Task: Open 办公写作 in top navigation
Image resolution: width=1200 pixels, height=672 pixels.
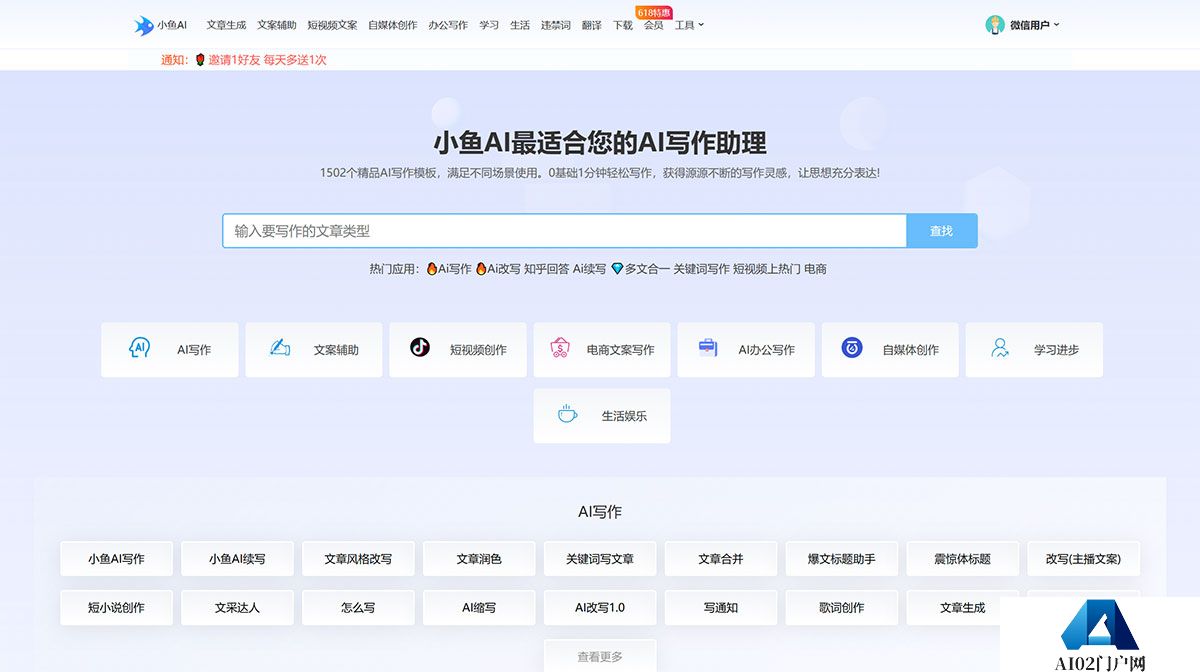Action: coord(448,25)
